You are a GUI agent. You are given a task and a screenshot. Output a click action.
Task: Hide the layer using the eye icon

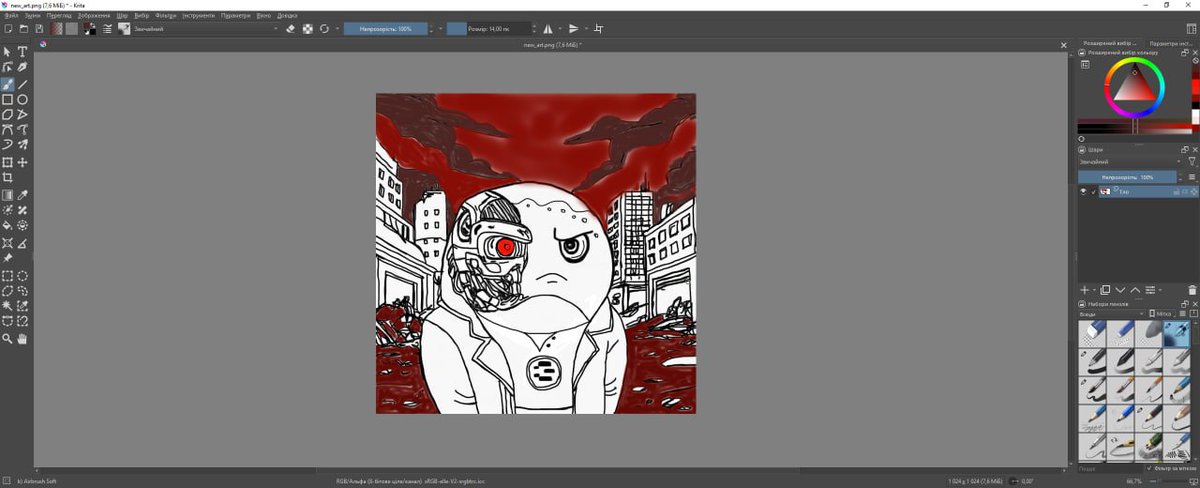[x=1083, y=191]
